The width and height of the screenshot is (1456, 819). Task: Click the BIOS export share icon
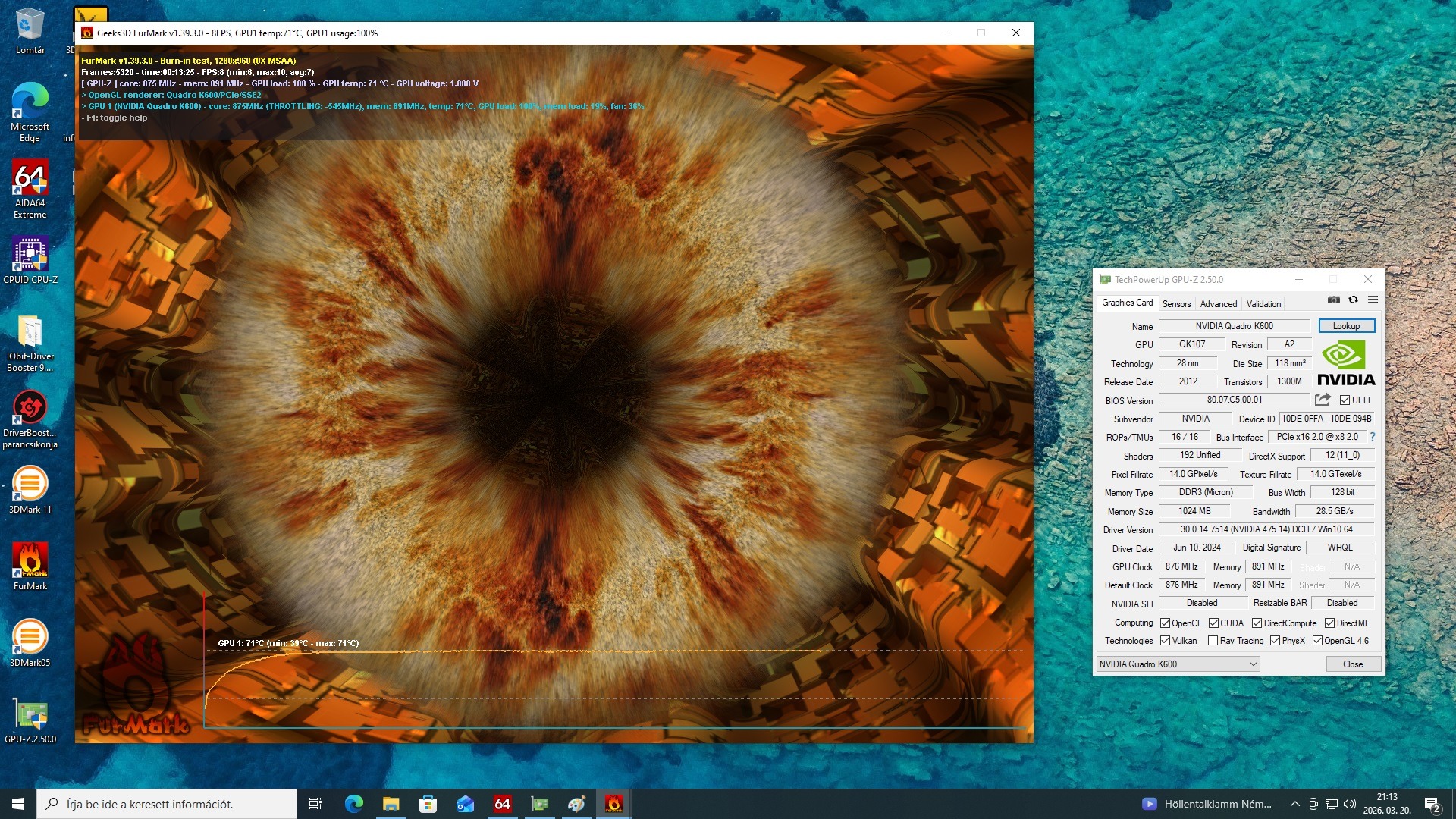(1323, 400)
